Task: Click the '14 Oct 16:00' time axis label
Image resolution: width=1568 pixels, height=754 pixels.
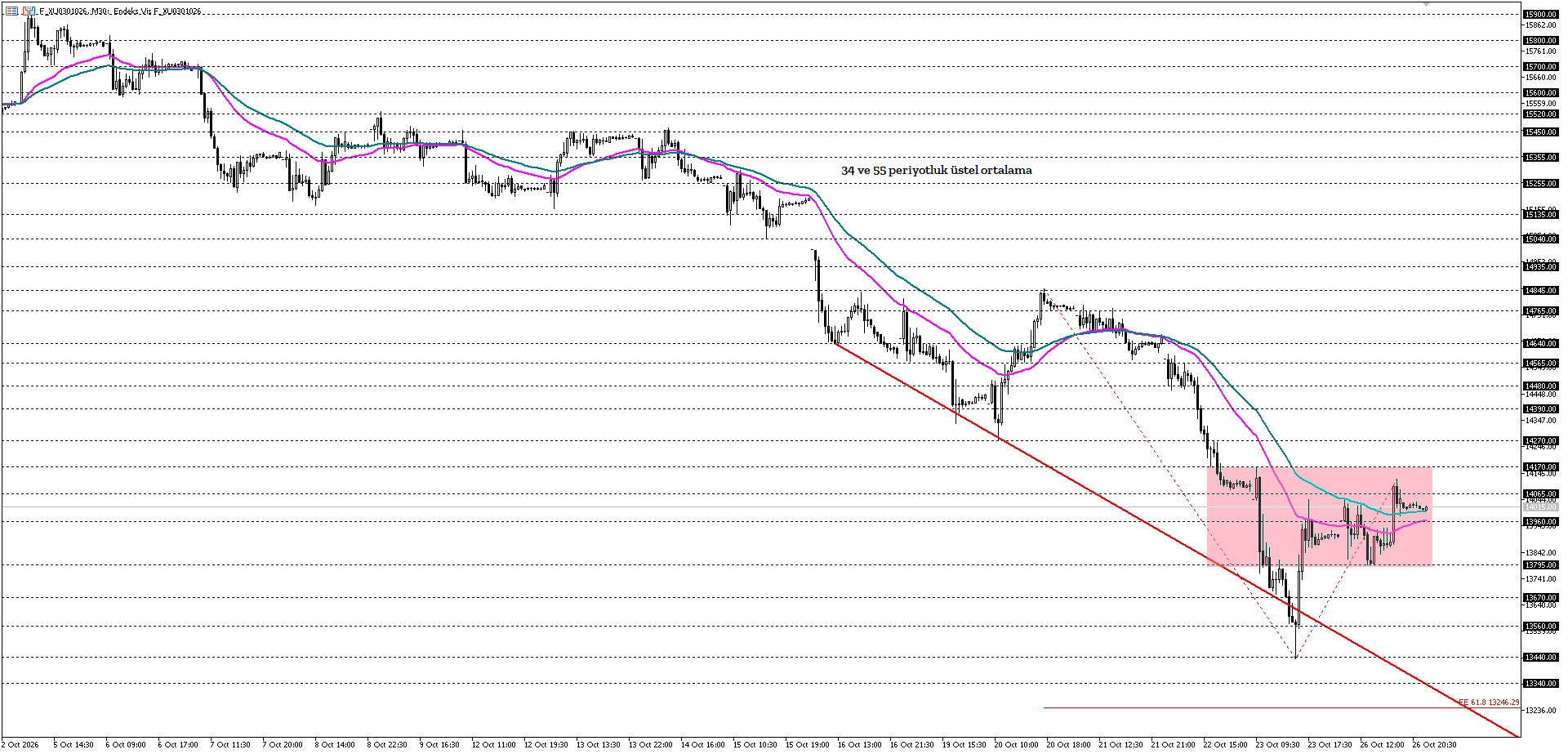Action: (x=702, y=745)
